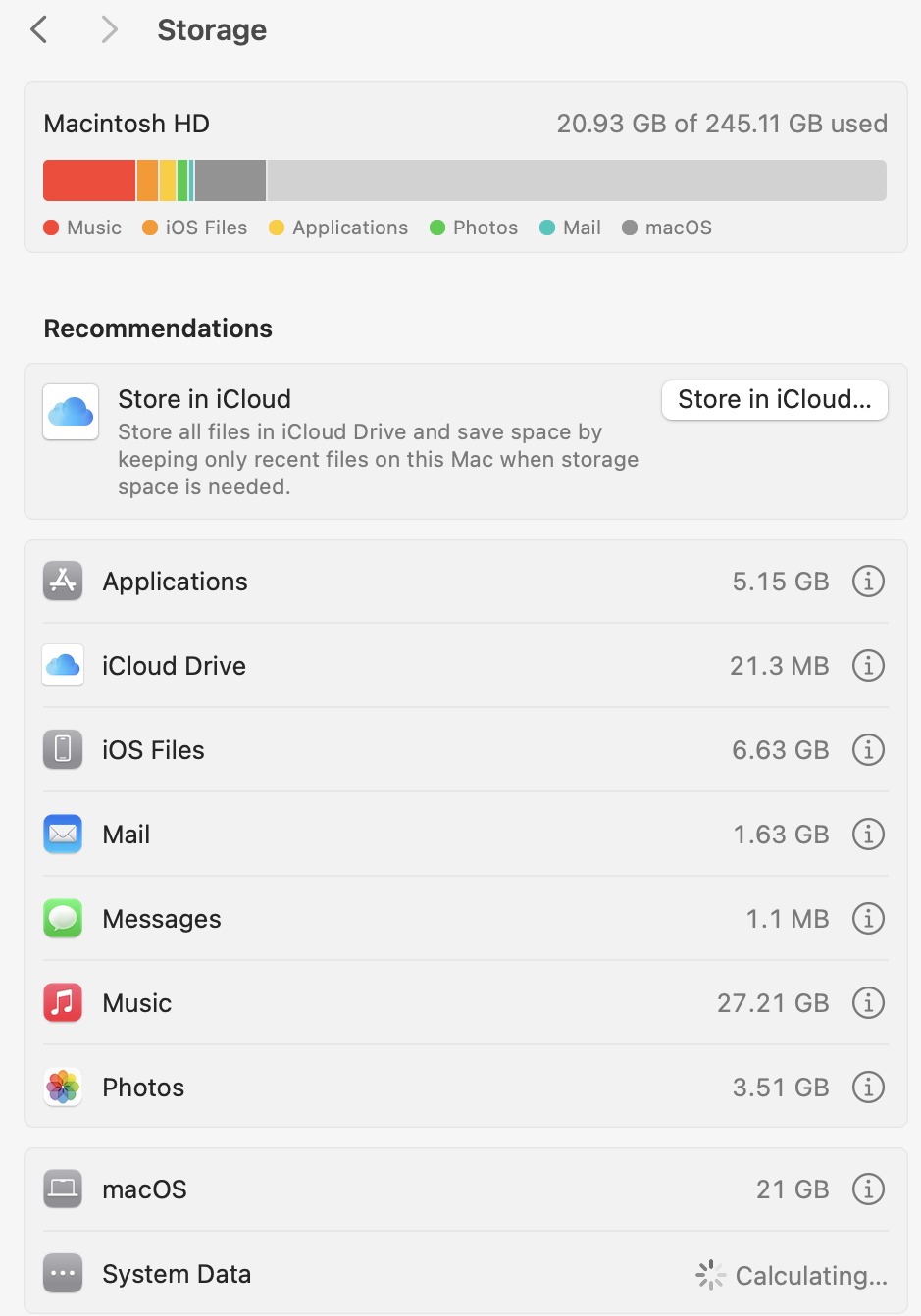The height and width of the screenshot is (1316, 921).
Task: Go back with the left chevron
Action: point(39,29)
